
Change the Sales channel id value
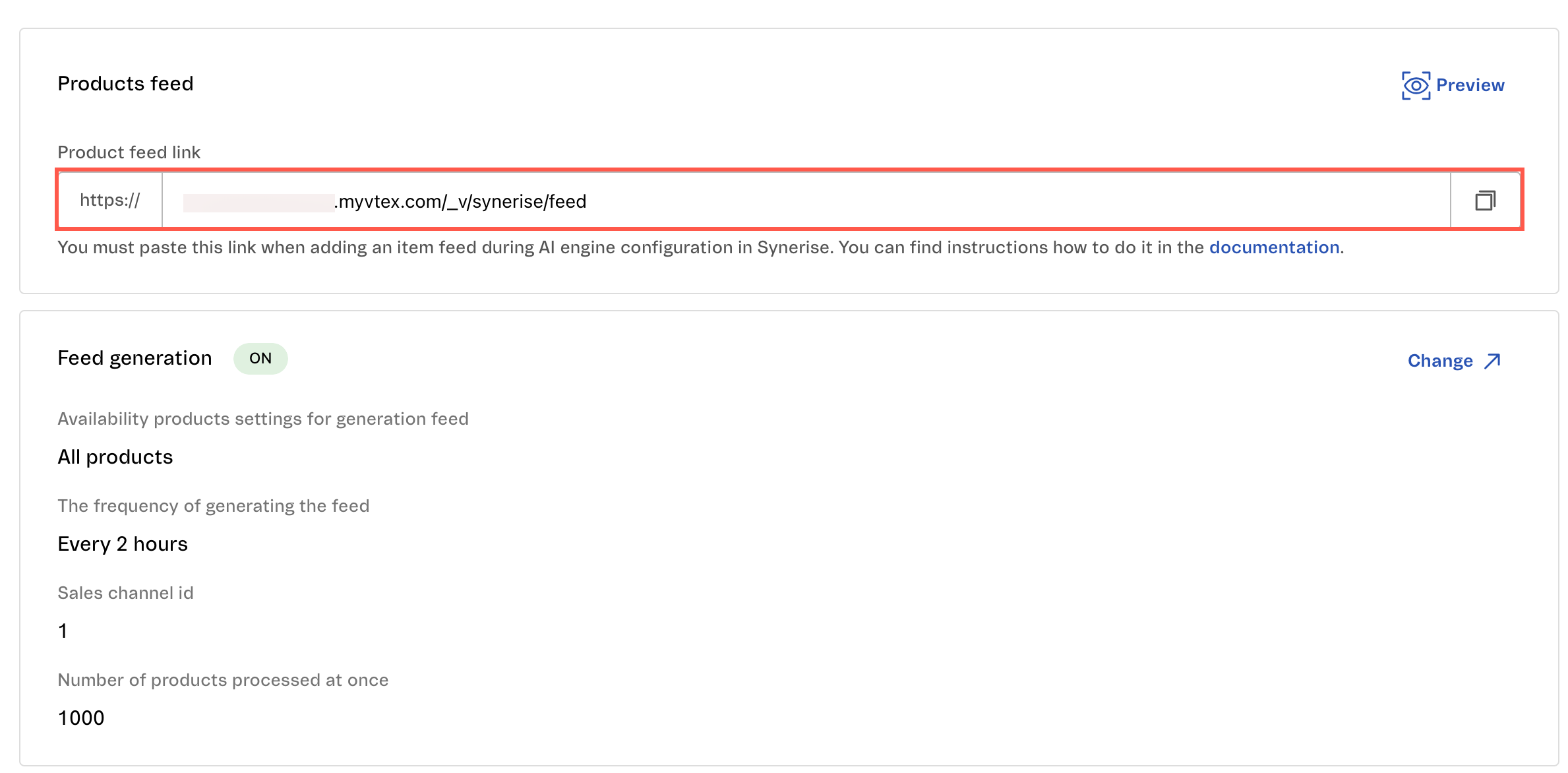[63, 631]
